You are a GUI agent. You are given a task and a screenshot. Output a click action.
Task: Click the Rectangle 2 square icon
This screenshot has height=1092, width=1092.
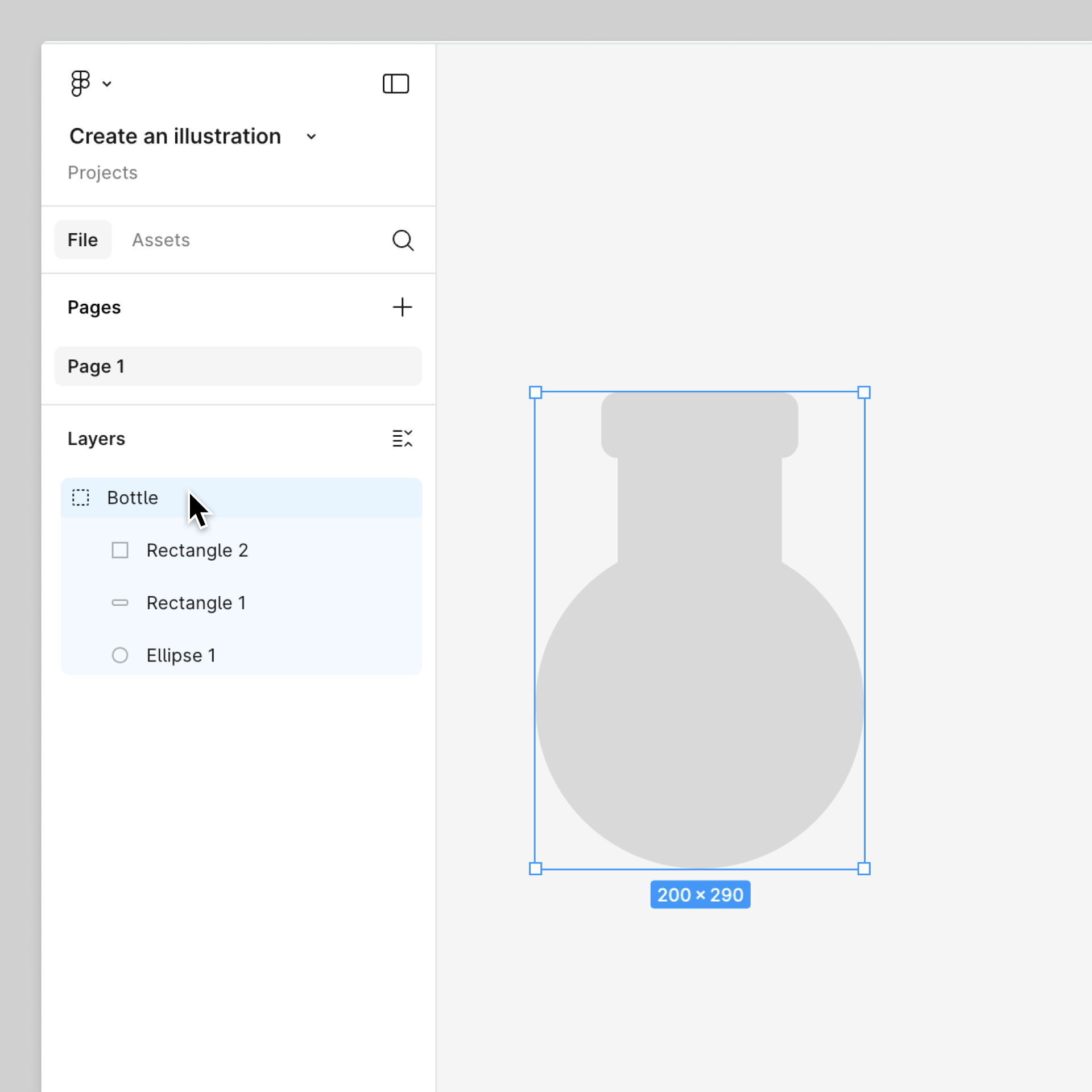(119, 550)
